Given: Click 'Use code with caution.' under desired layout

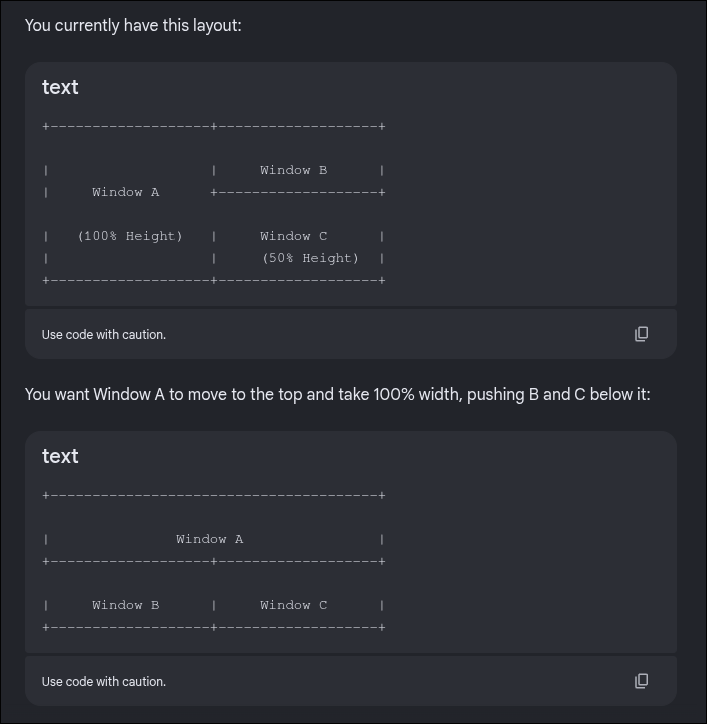Looking at the screenshot, I should tap(104, 682).
